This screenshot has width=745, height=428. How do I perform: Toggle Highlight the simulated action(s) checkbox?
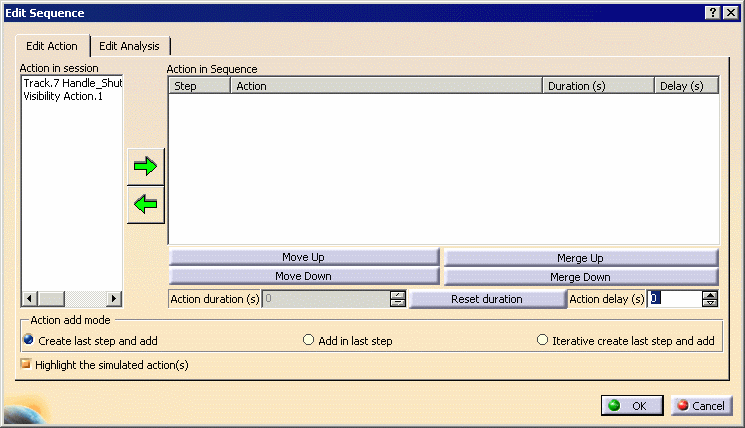[x=26, y=364]
